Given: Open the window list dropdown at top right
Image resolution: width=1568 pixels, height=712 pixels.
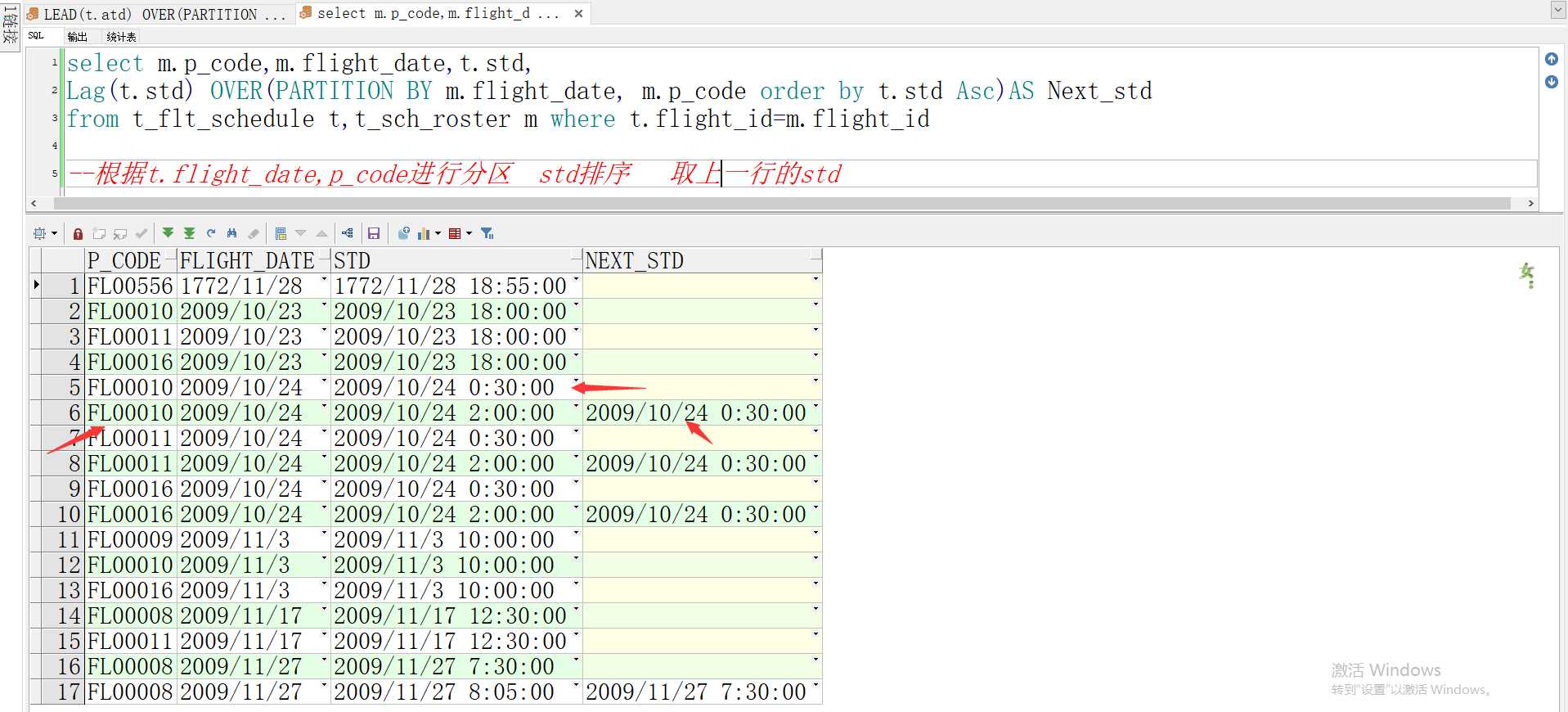Looking at the screenshot, I should [1558, 11].
